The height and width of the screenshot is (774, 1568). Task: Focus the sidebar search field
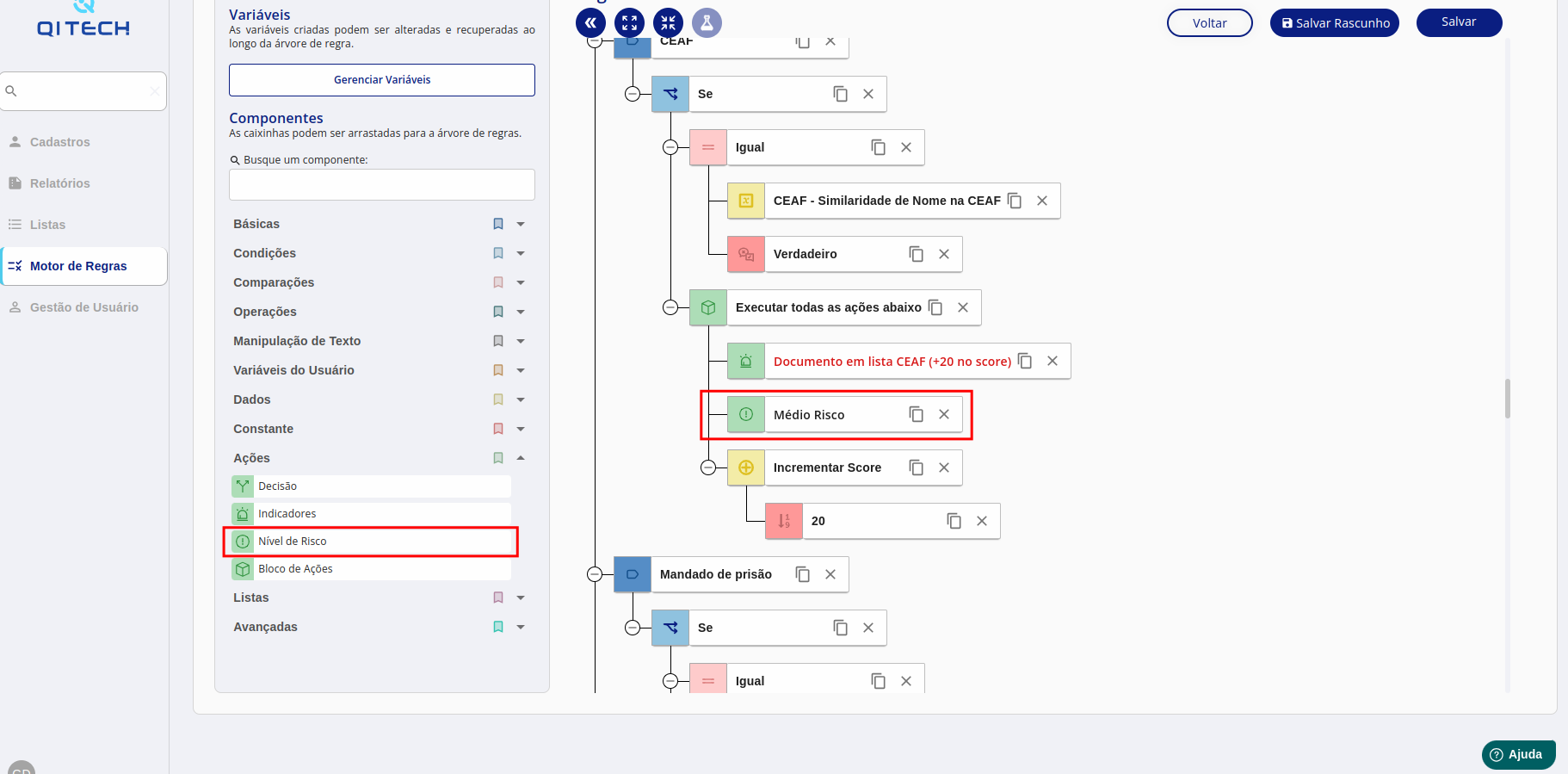tap(83, 91)
